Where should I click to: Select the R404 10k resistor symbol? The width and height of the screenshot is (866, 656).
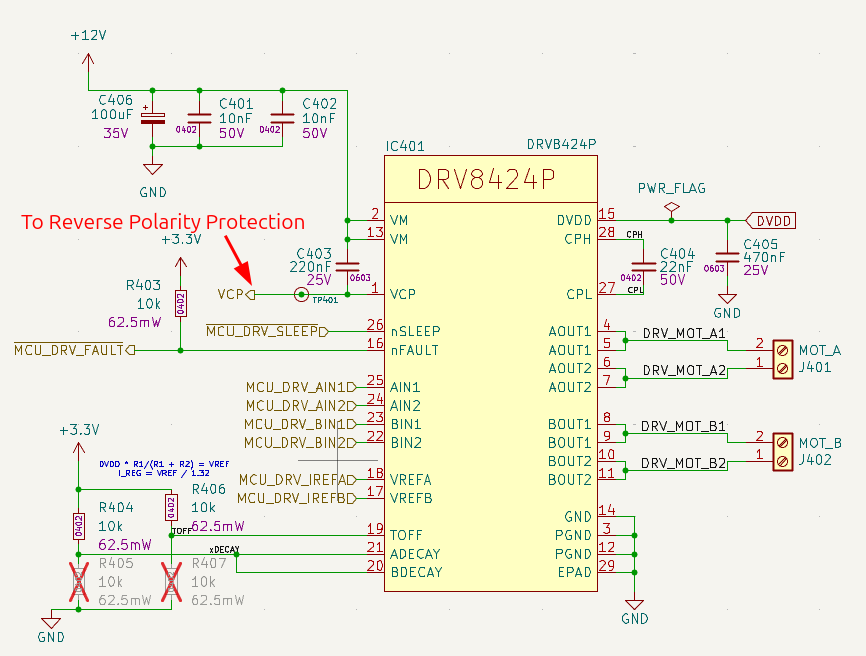[x=78, y=526]
